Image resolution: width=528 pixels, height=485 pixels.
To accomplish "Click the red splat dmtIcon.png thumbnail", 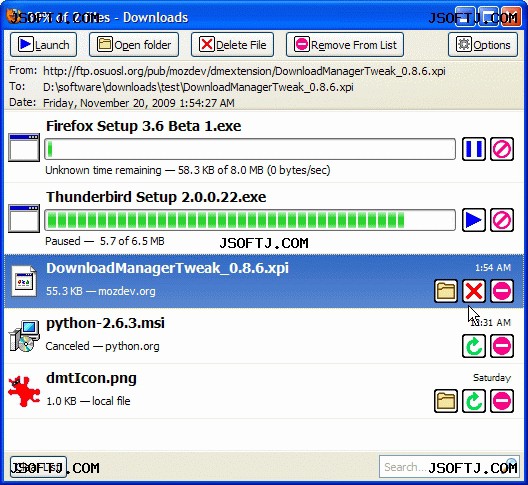I will [x=24, y=391].
